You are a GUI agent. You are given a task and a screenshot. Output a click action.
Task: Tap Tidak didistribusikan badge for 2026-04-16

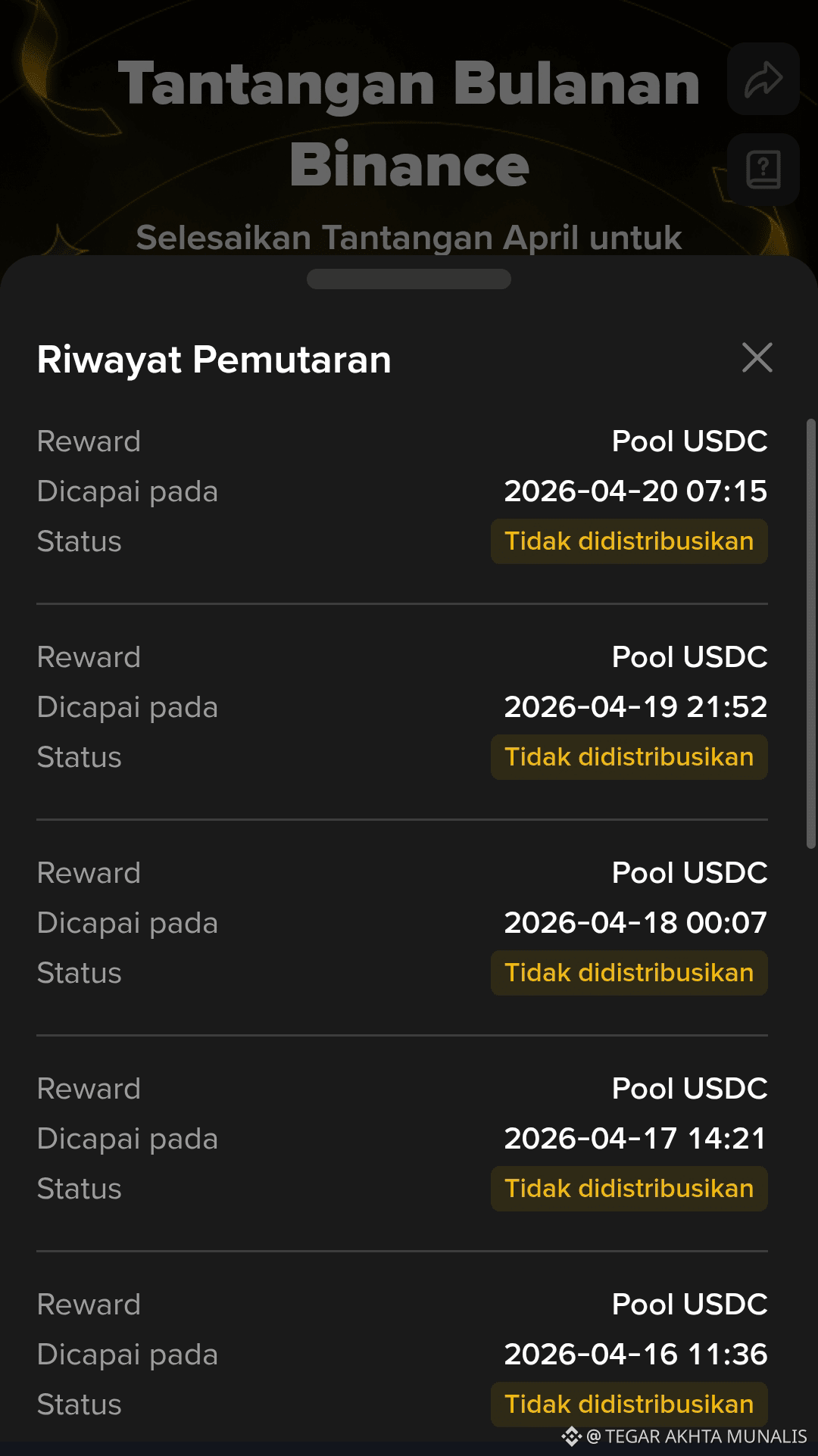tap(629, 1405)
